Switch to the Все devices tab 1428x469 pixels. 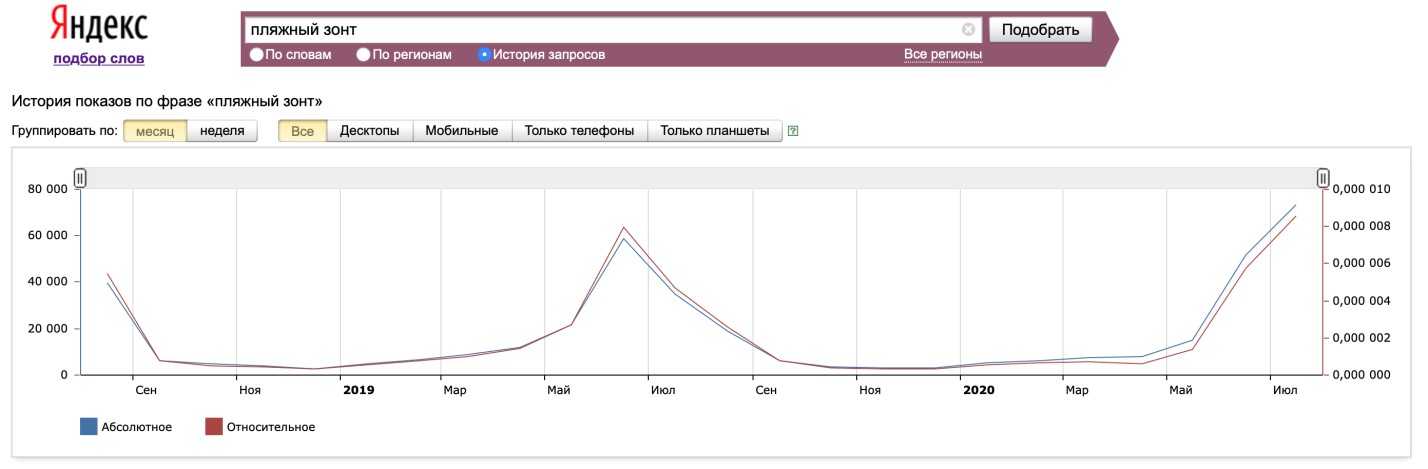point(302,131)
